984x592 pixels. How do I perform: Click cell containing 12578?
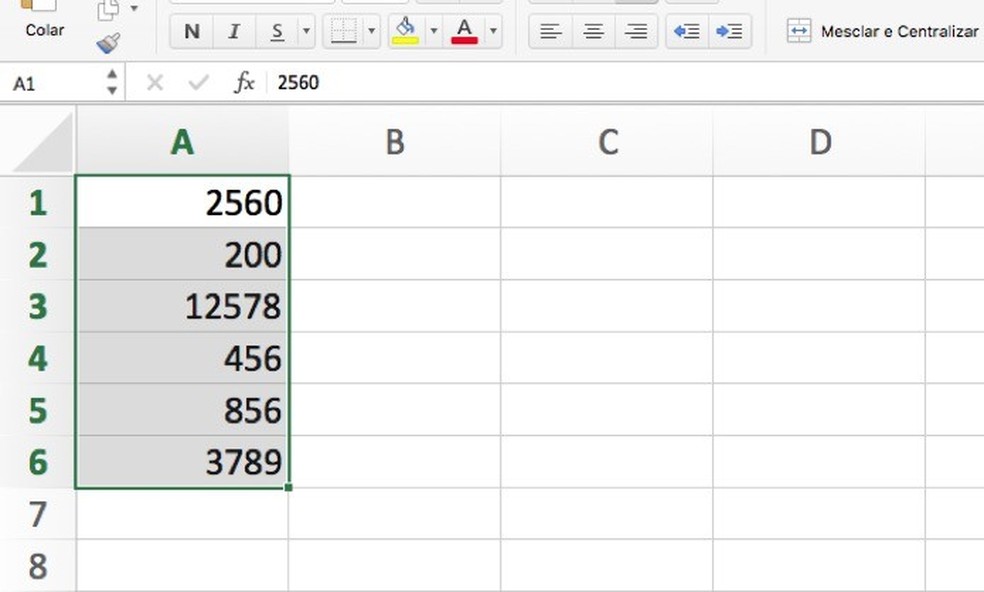click(182, 306)
